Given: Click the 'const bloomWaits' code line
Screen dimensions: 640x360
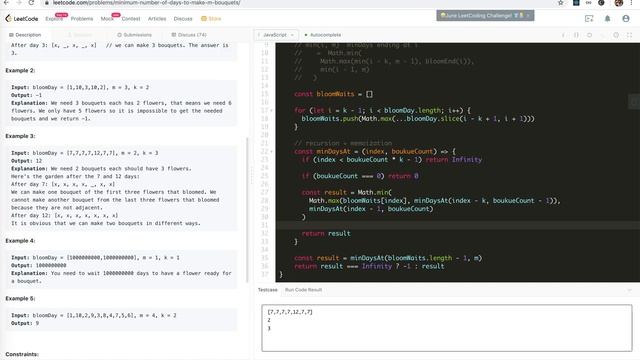Looking at the screenshot, I should [333, 94].
